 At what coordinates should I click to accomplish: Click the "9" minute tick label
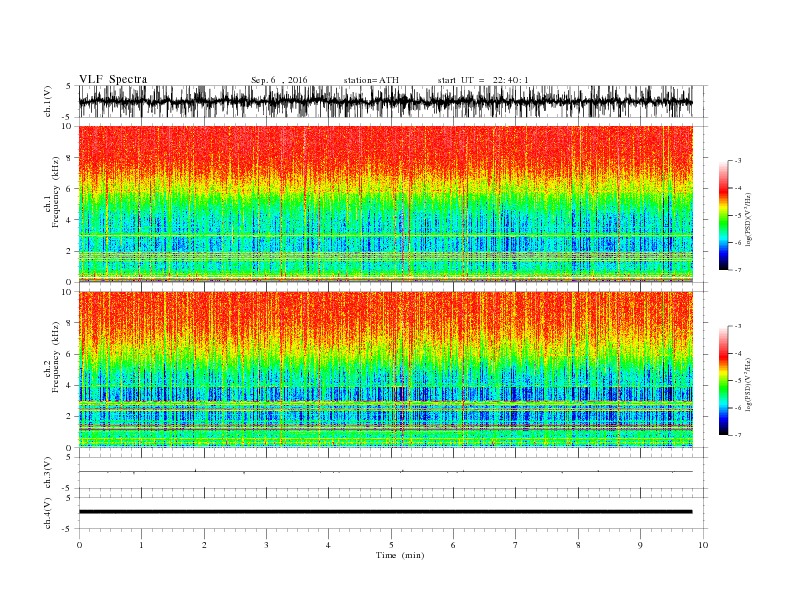point(640,545)
